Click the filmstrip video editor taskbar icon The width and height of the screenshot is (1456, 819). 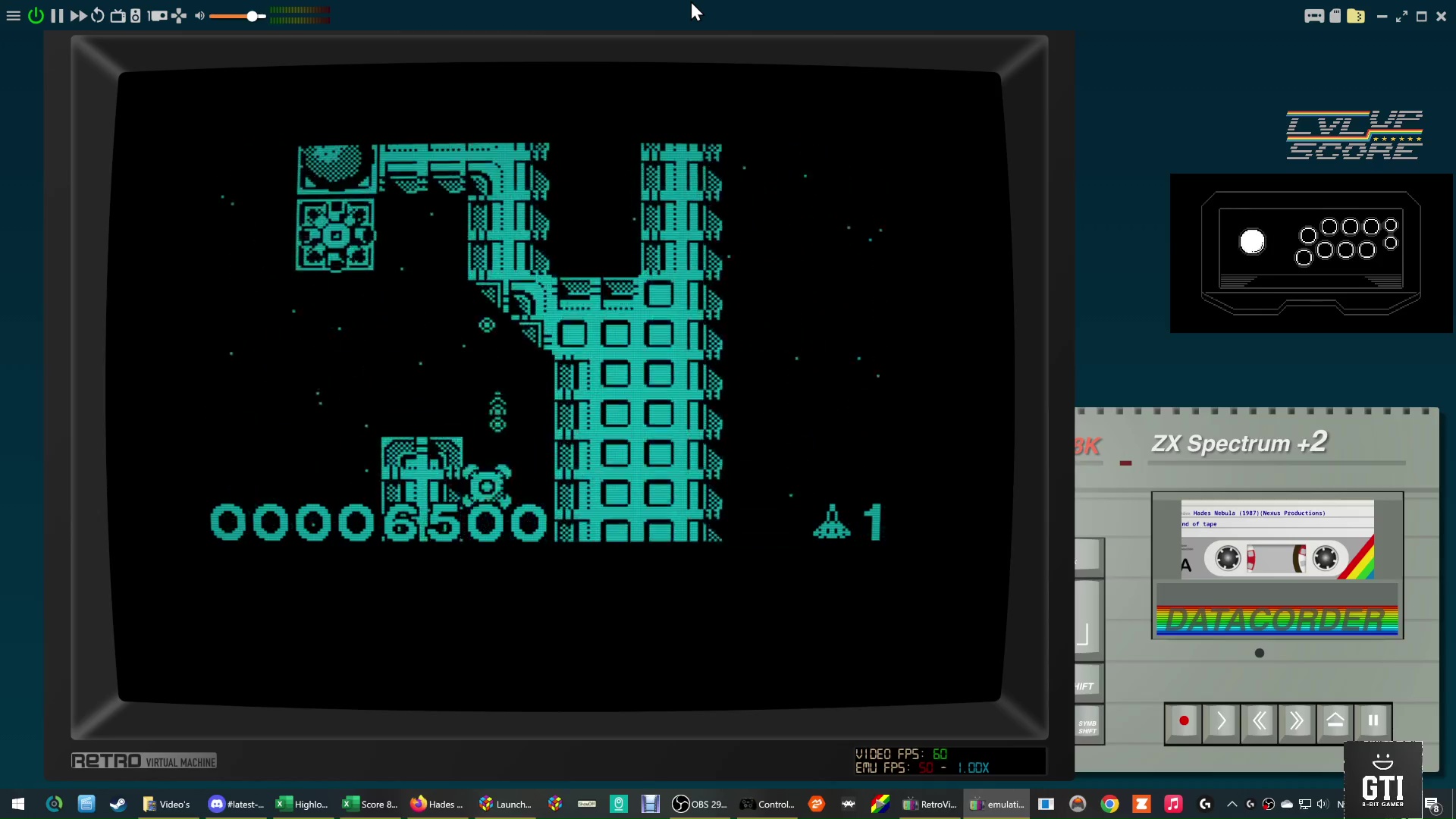(651, 804)
